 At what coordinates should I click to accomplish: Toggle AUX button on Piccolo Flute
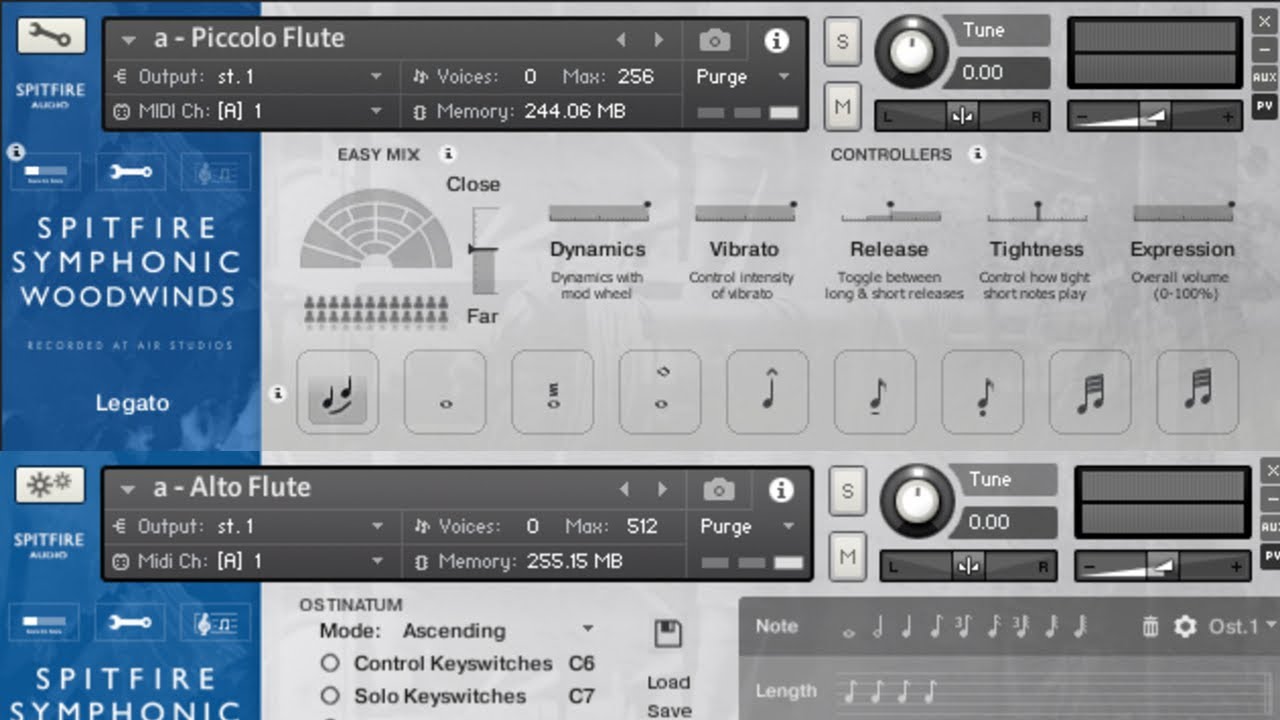1265,77
